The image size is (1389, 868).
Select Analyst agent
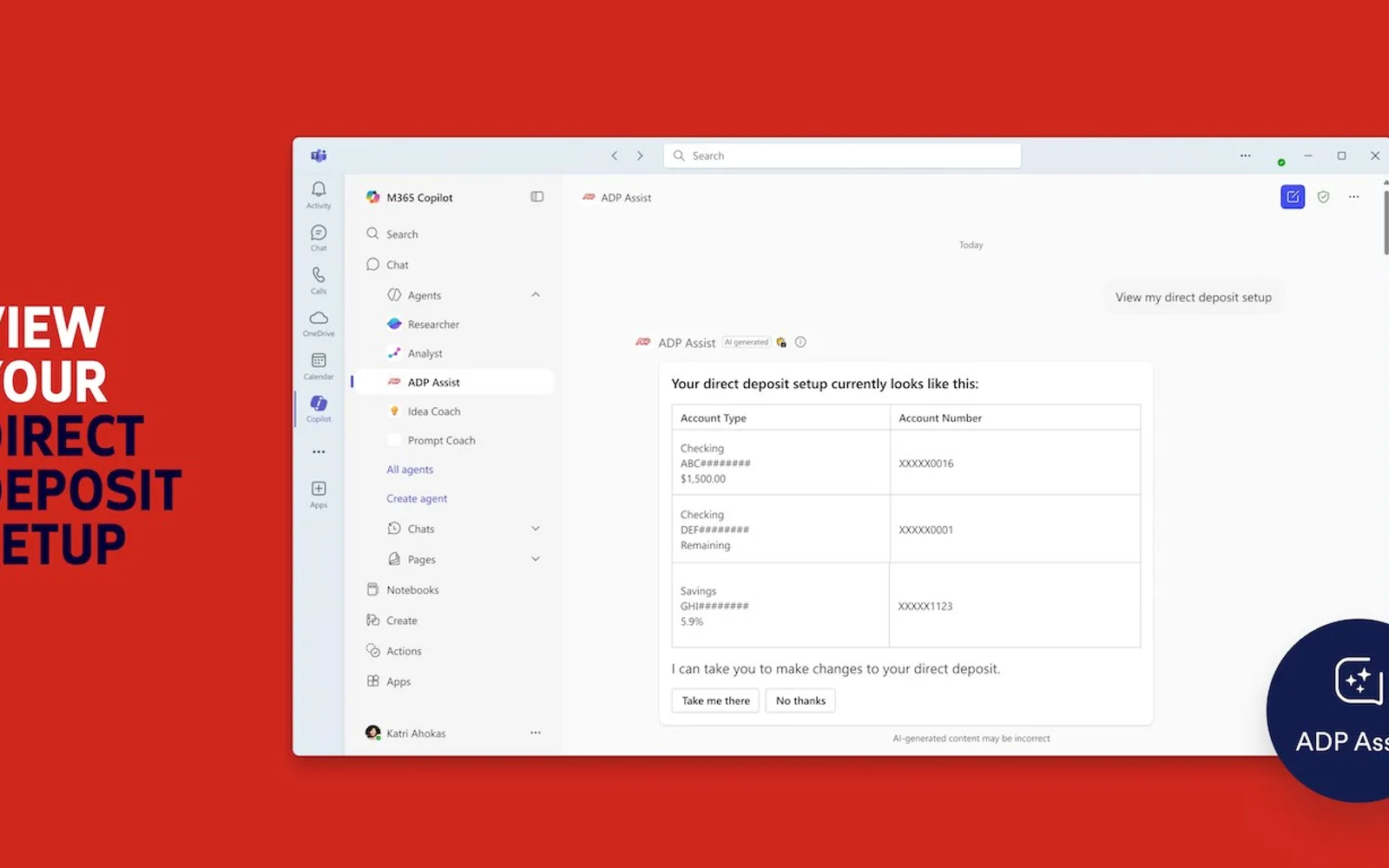click(454, 353)
